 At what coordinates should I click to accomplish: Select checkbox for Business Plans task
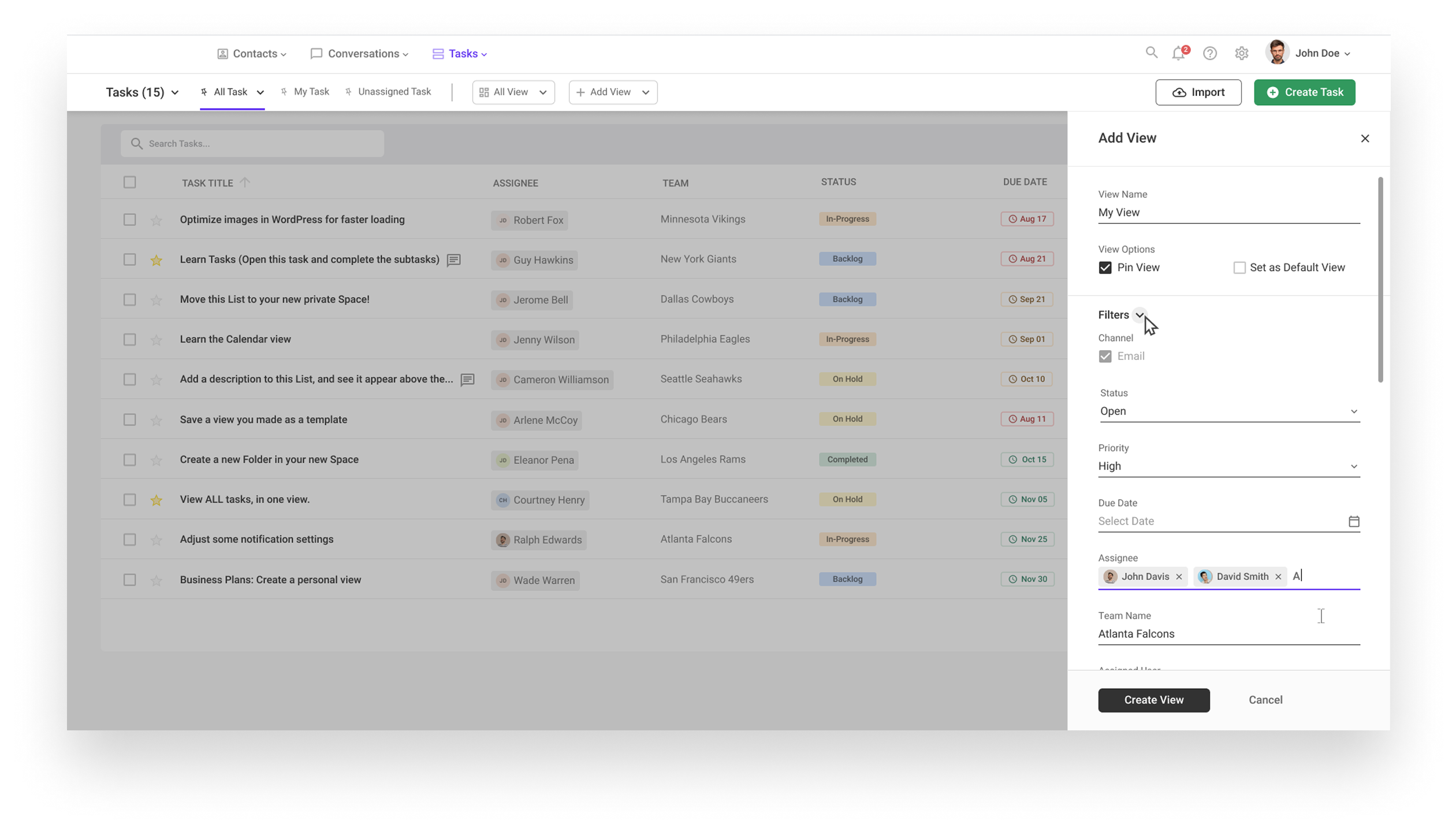tap(129, 580)
